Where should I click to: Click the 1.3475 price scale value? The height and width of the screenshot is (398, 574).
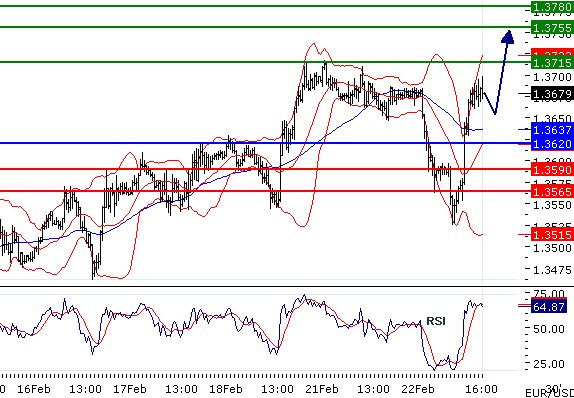[552, 270]
